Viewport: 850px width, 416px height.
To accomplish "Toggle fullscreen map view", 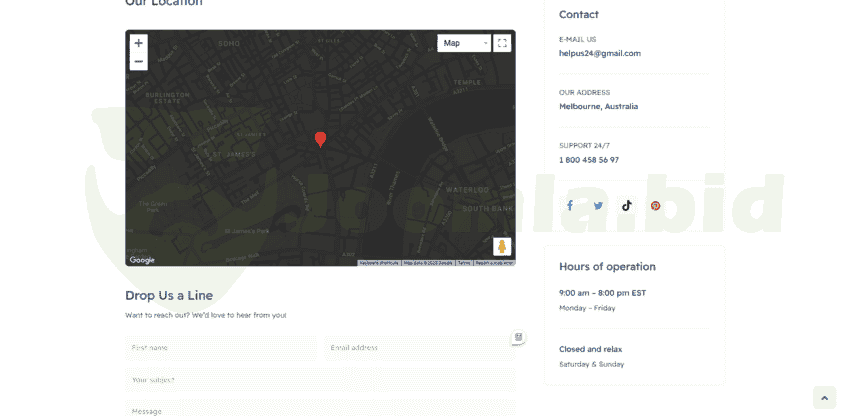I will pos(502,43).
